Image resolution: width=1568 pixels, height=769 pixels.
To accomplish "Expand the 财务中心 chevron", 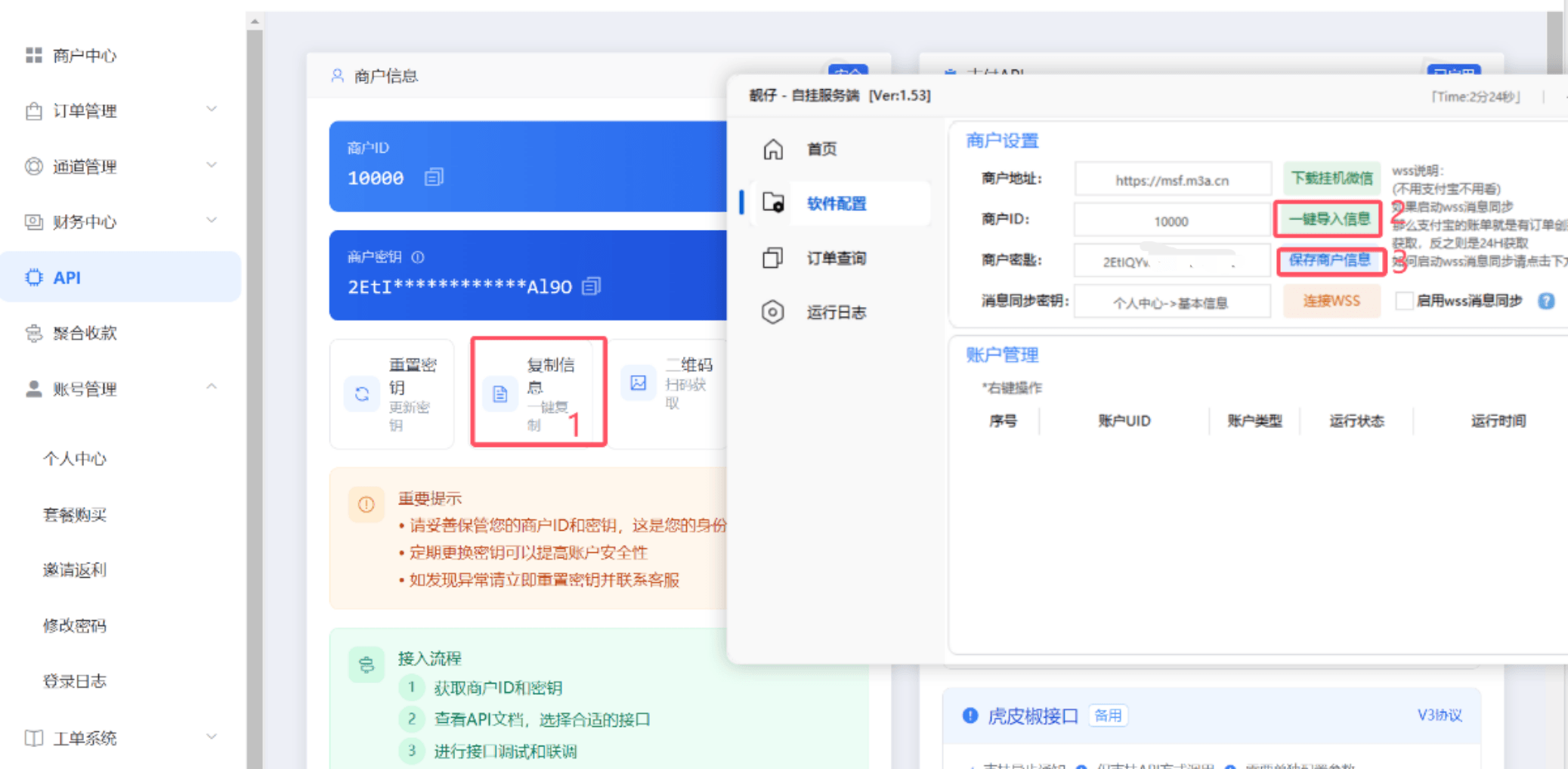I will click(212, 220).
